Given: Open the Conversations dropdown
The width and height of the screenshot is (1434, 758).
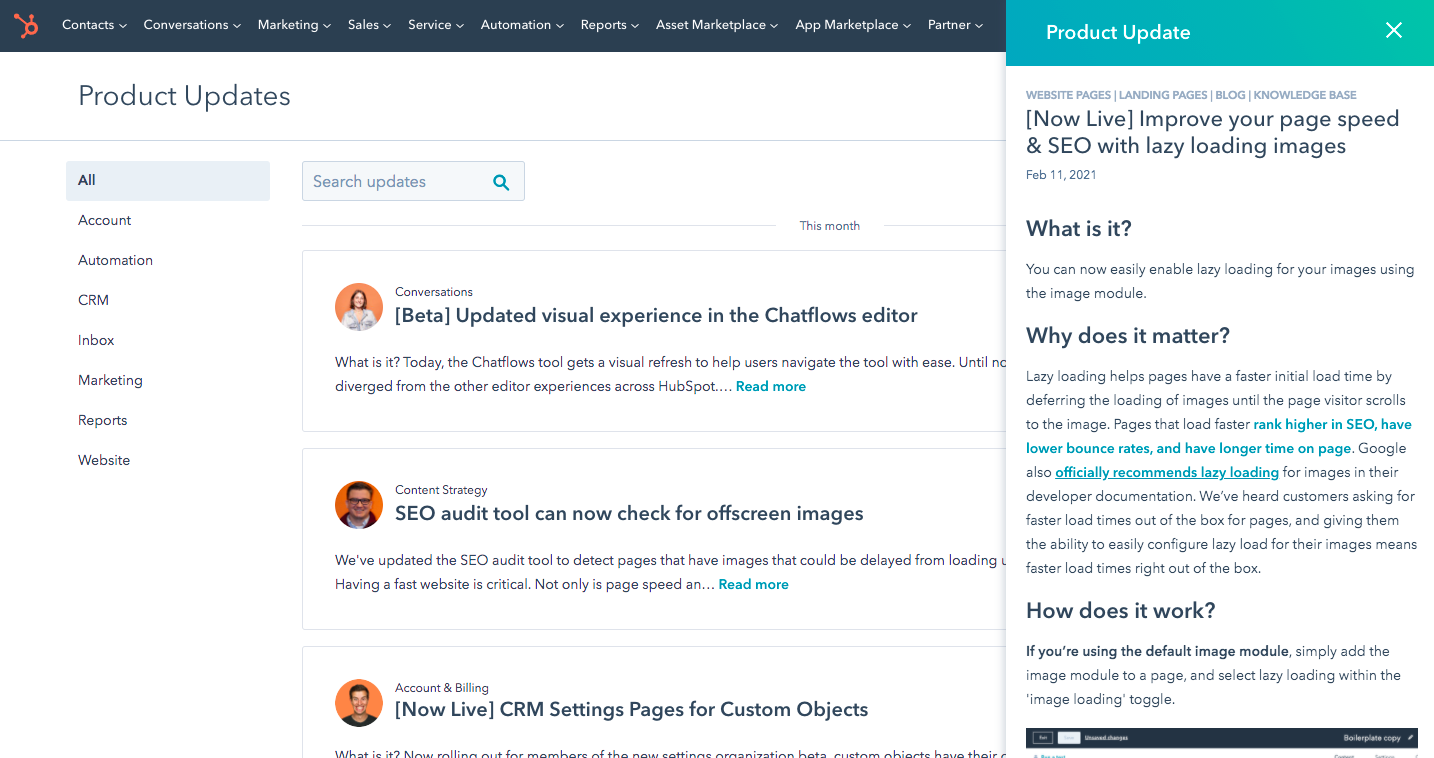Looking at the screenshot, I should pos(186,25).
